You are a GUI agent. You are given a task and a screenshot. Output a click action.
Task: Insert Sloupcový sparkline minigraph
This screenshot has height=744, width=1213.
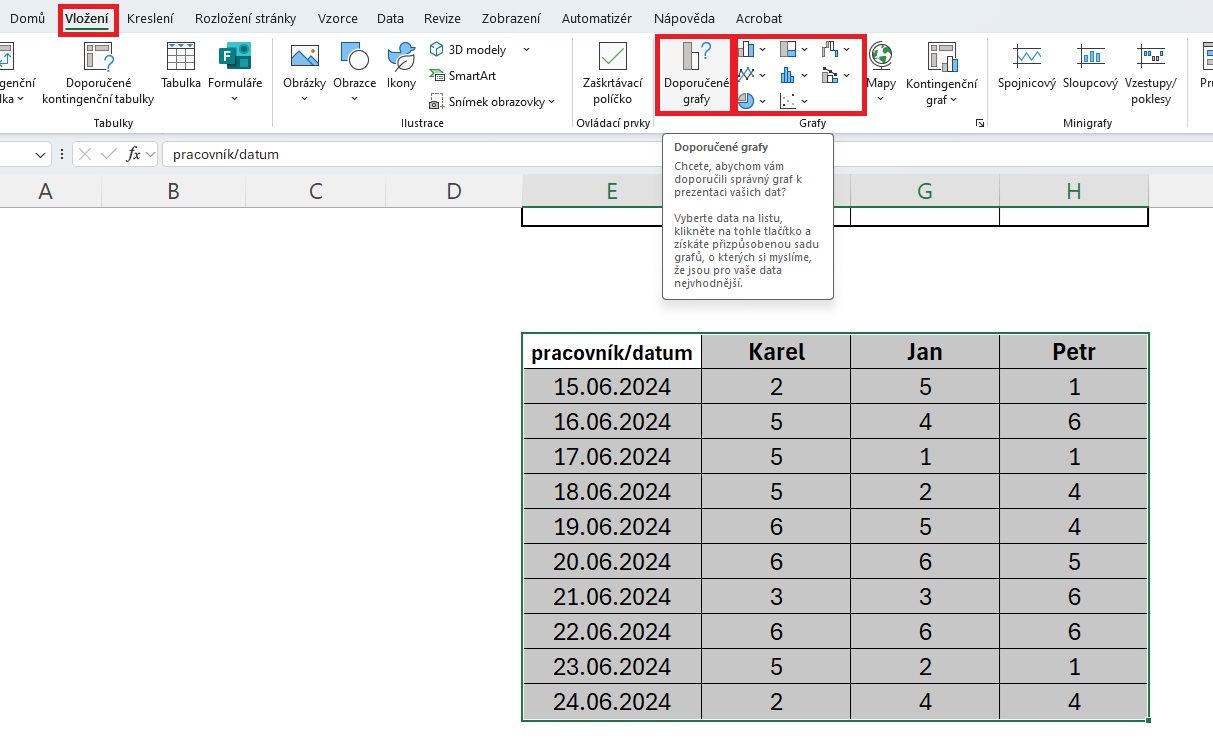tap(1090, 66)
